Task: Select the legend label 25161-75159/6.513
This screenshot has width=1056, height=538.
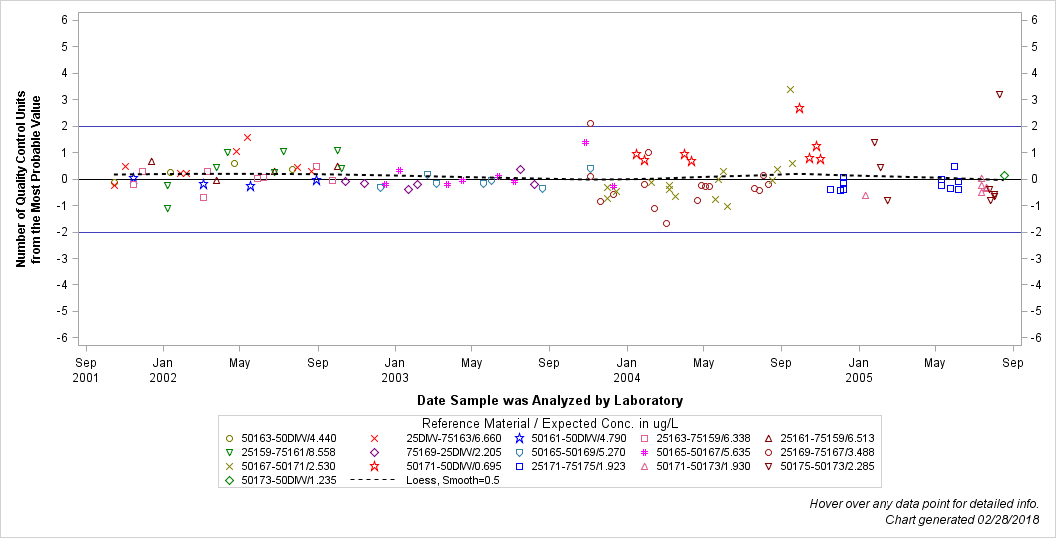Action: tap(827, 438)
